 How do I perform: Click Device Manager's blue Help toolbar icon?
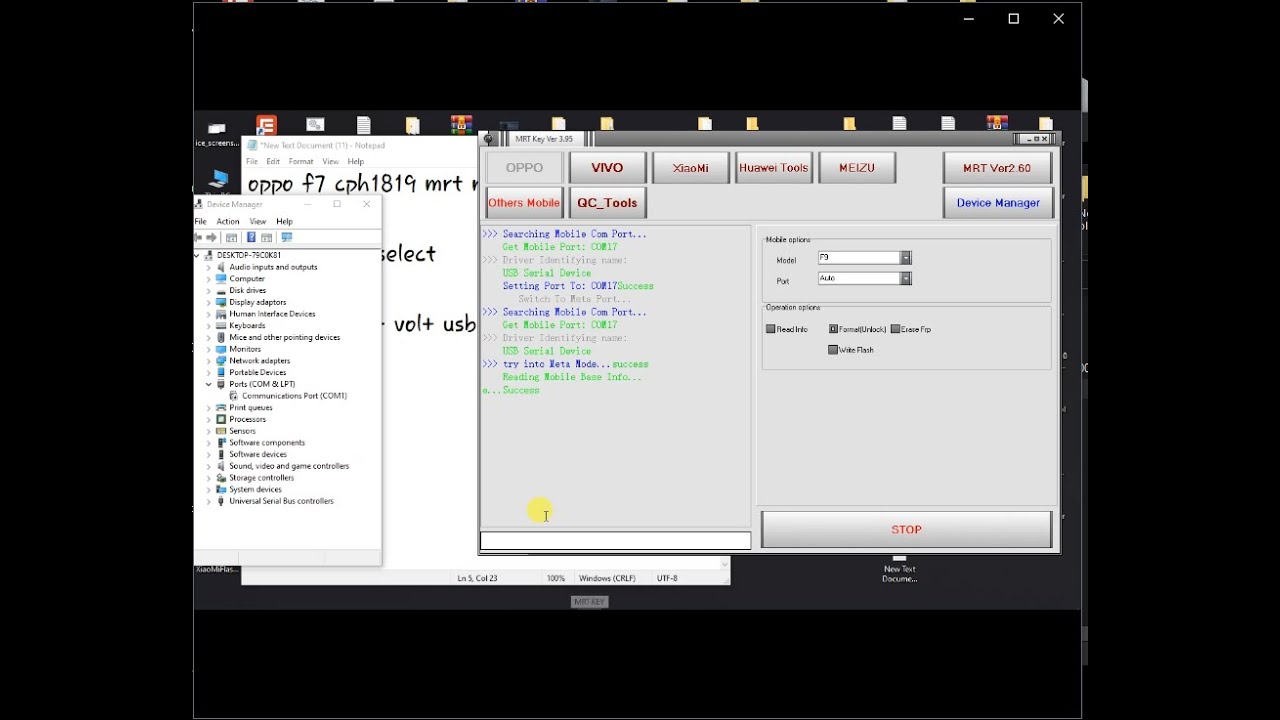251,237
